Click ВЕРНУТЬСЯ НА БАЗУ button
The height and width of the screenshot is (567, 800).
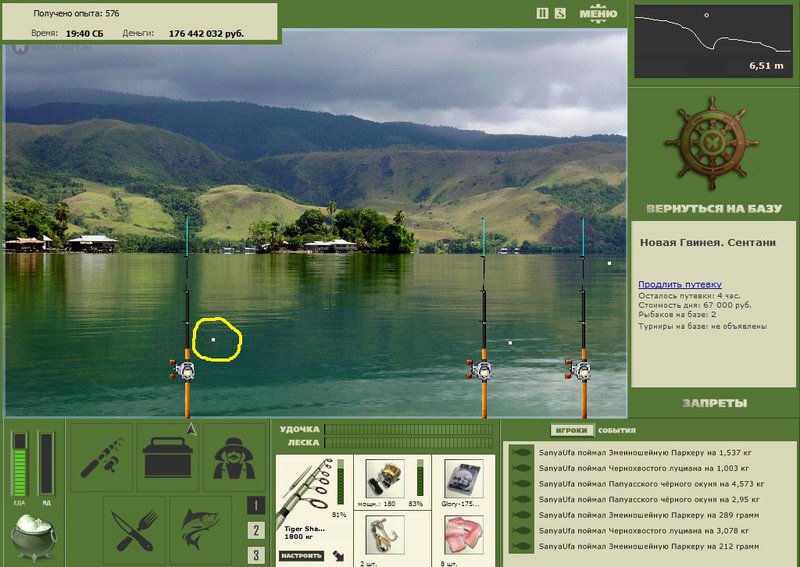(x=714, y=208)
